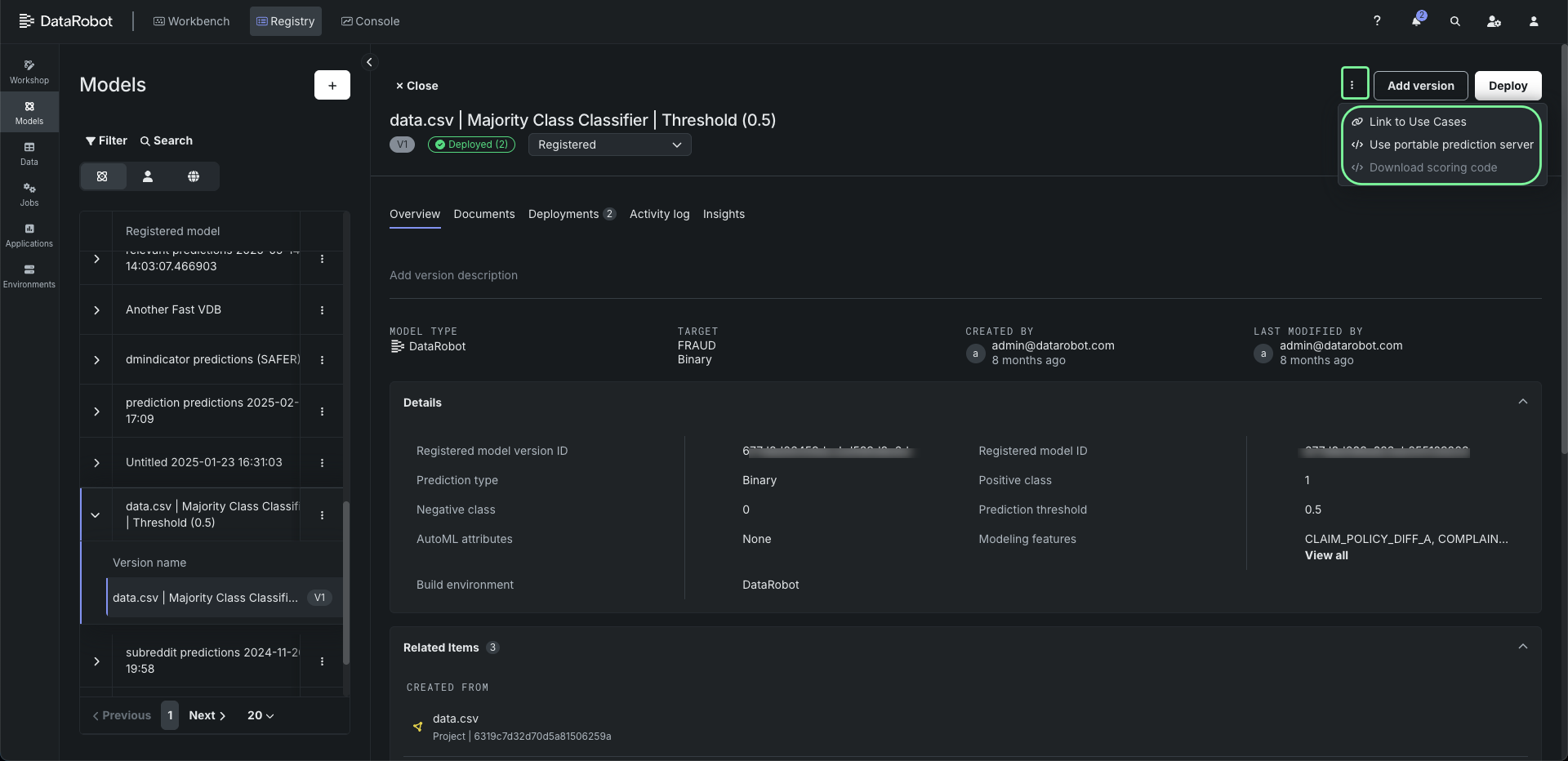Show models owned by me filter

pyautogui.click(x=148, y=176)
